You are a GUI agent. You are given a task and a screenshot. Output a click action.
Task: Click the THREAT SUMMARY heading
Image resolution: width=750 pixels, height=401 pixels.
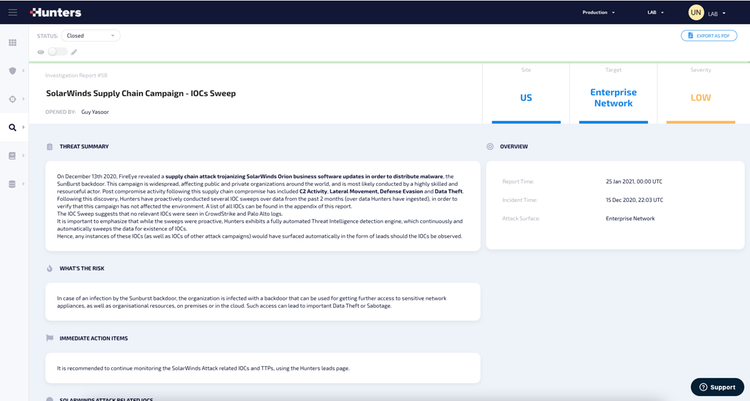pyautogui.click(x=84, y=146)
